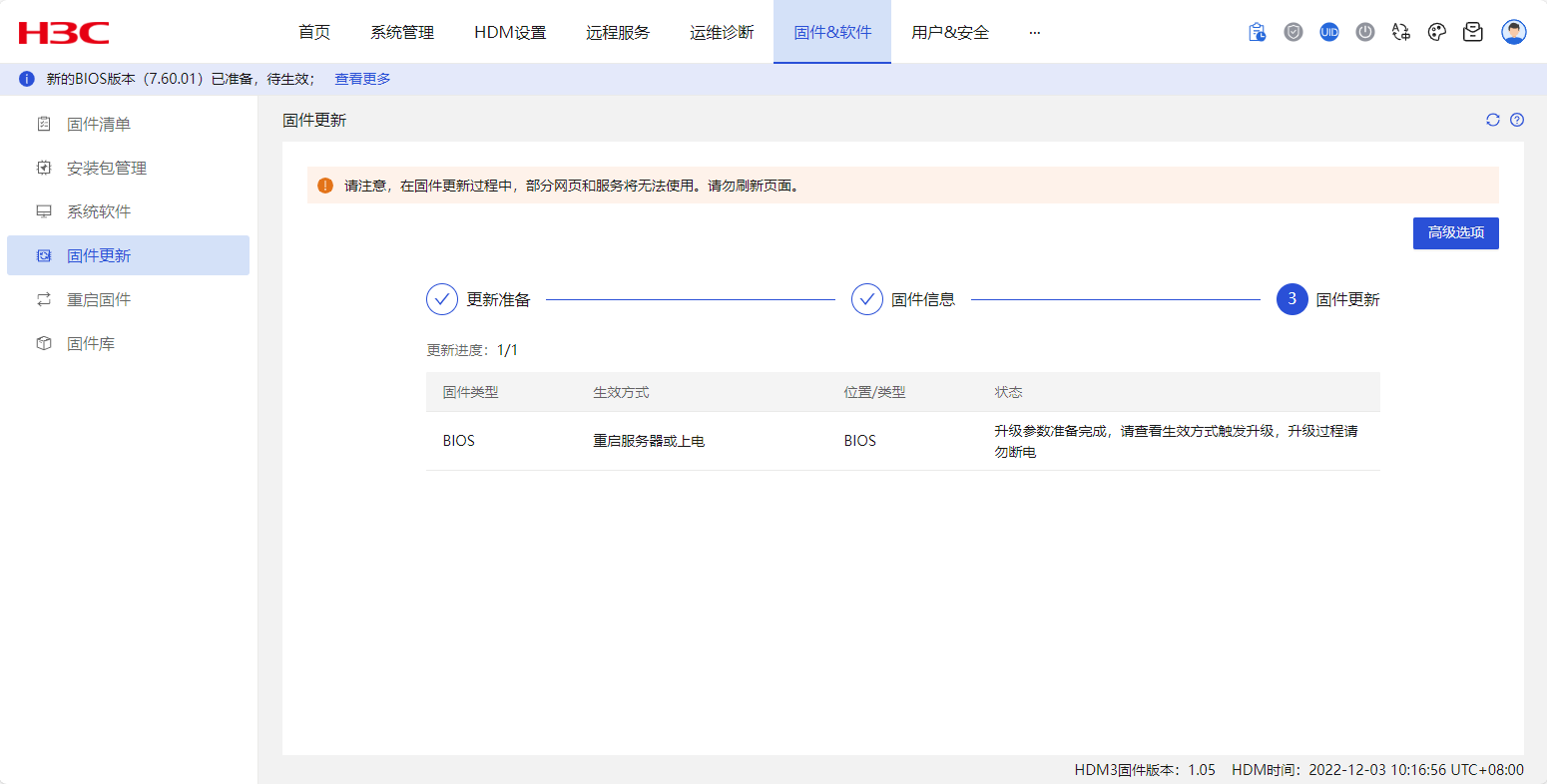Click the orange warning icon in alert
This screenshot has width=1547, height=784.
pyautogui.click(x=325, y=186)
